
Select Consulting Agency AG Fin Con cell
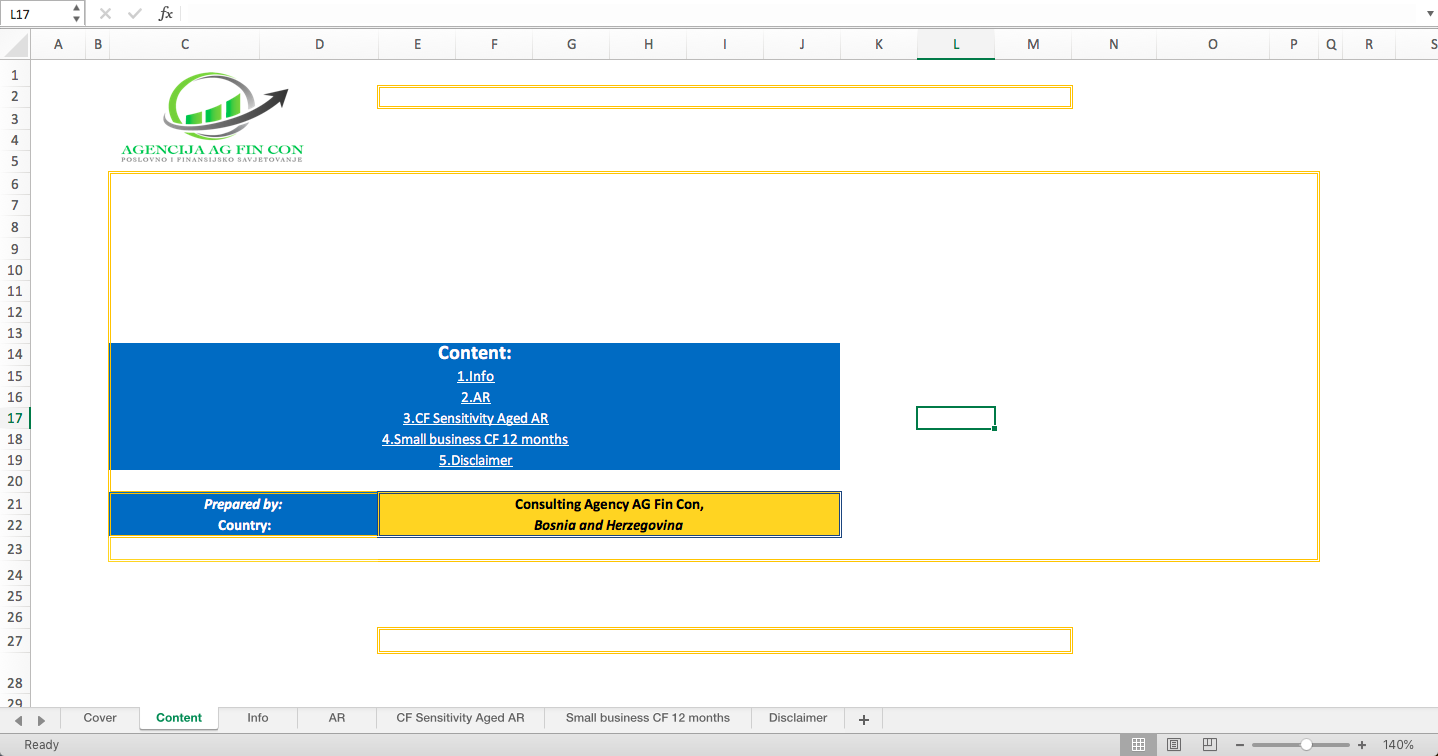tap(609, 504)
